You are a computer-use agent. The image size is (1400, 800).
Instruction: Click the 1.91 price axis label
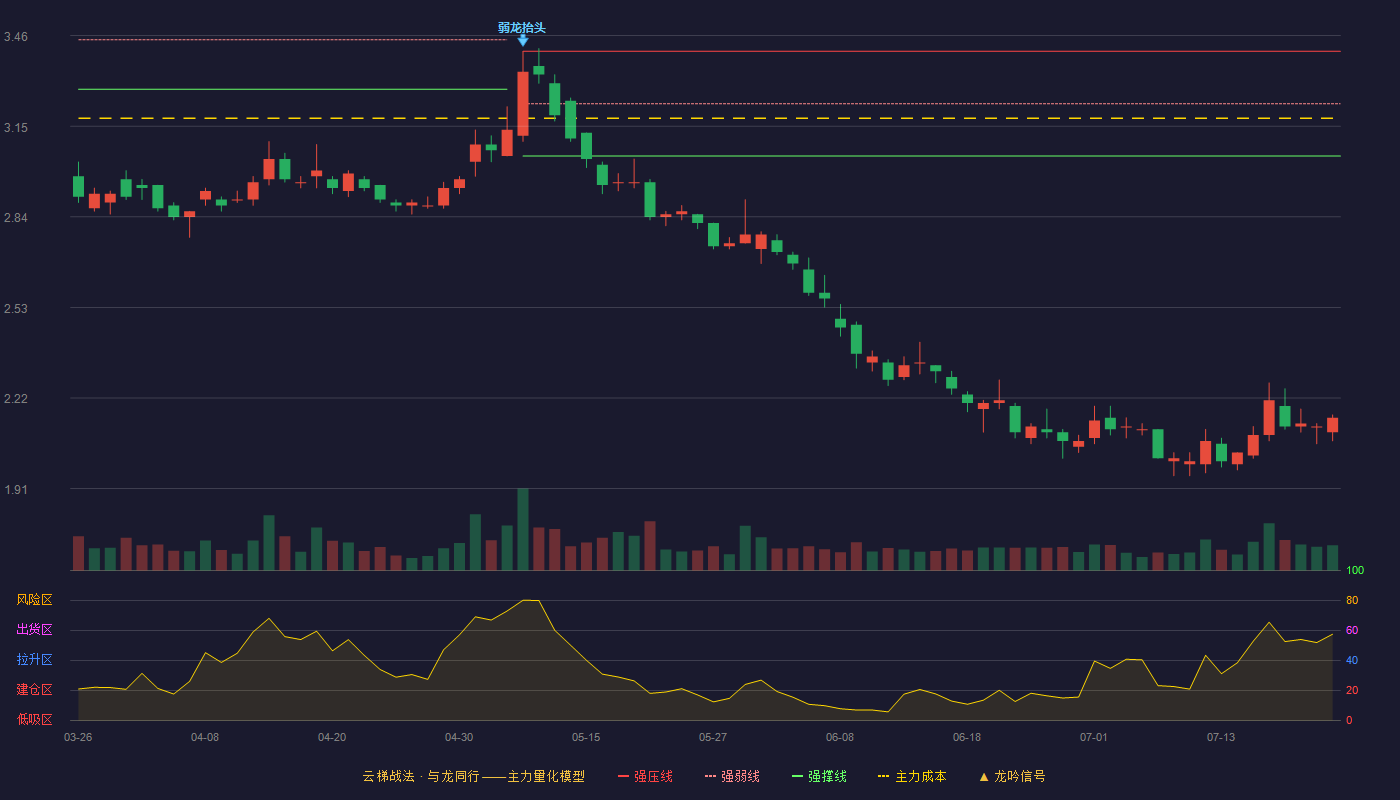tap(16, 490)
